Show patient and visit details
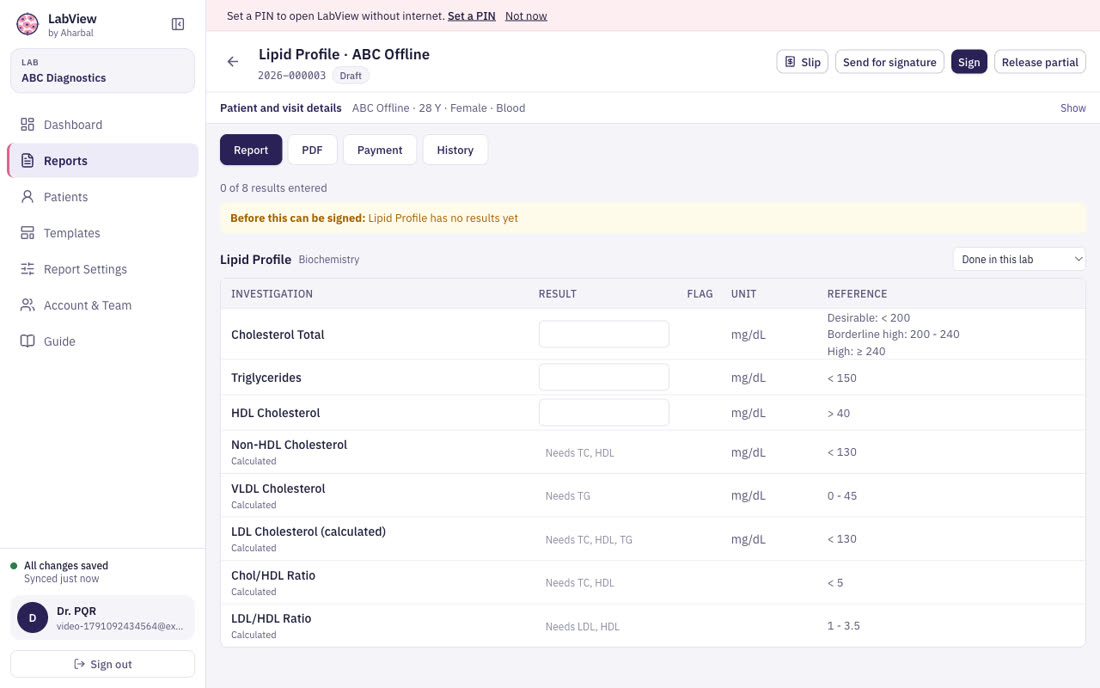The width and height of the screenshot is (1100, 688). (x=1073, y=108)
